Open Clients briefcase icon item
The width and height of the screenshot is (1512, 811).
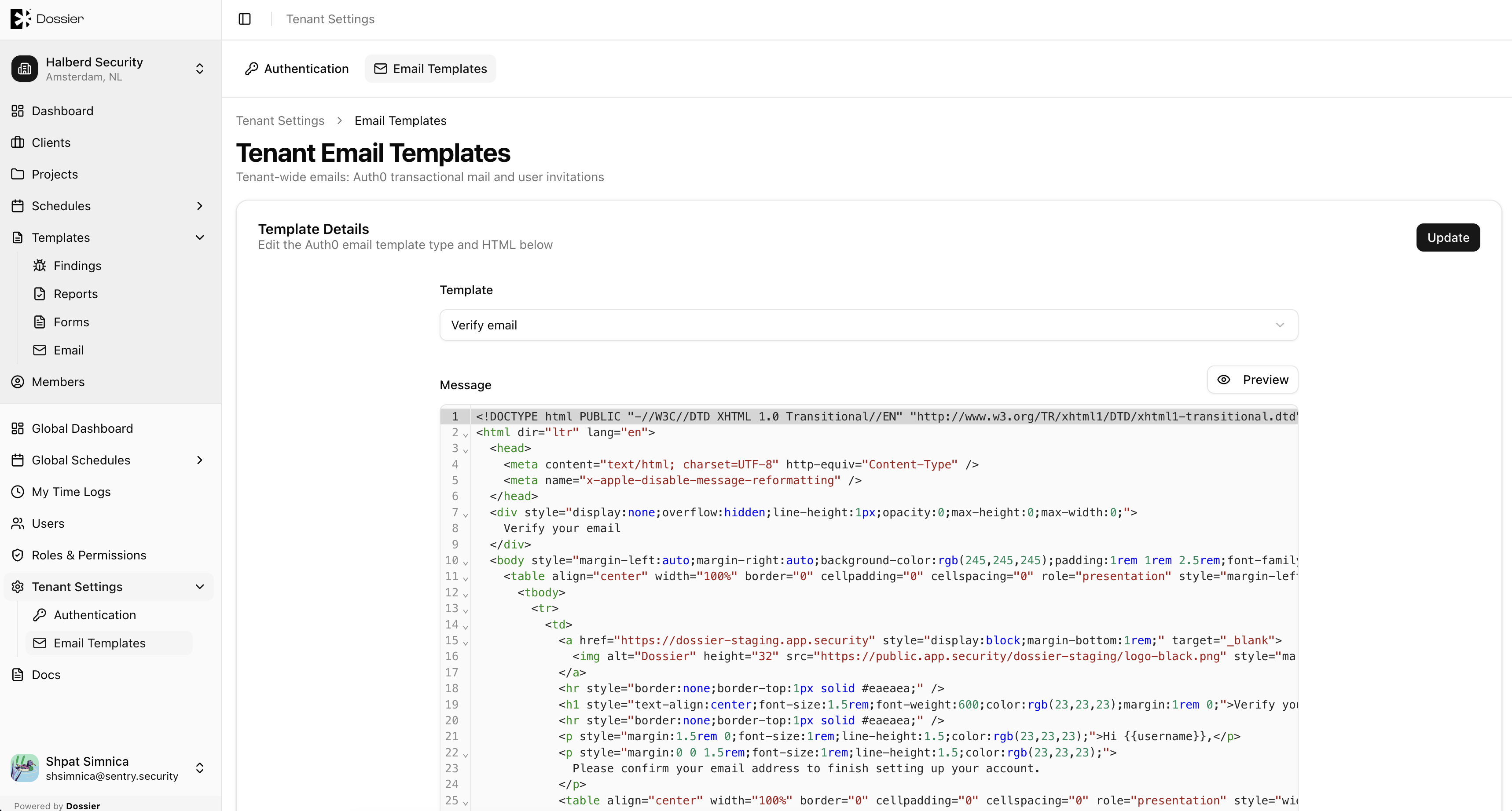(x=18, y=142)
